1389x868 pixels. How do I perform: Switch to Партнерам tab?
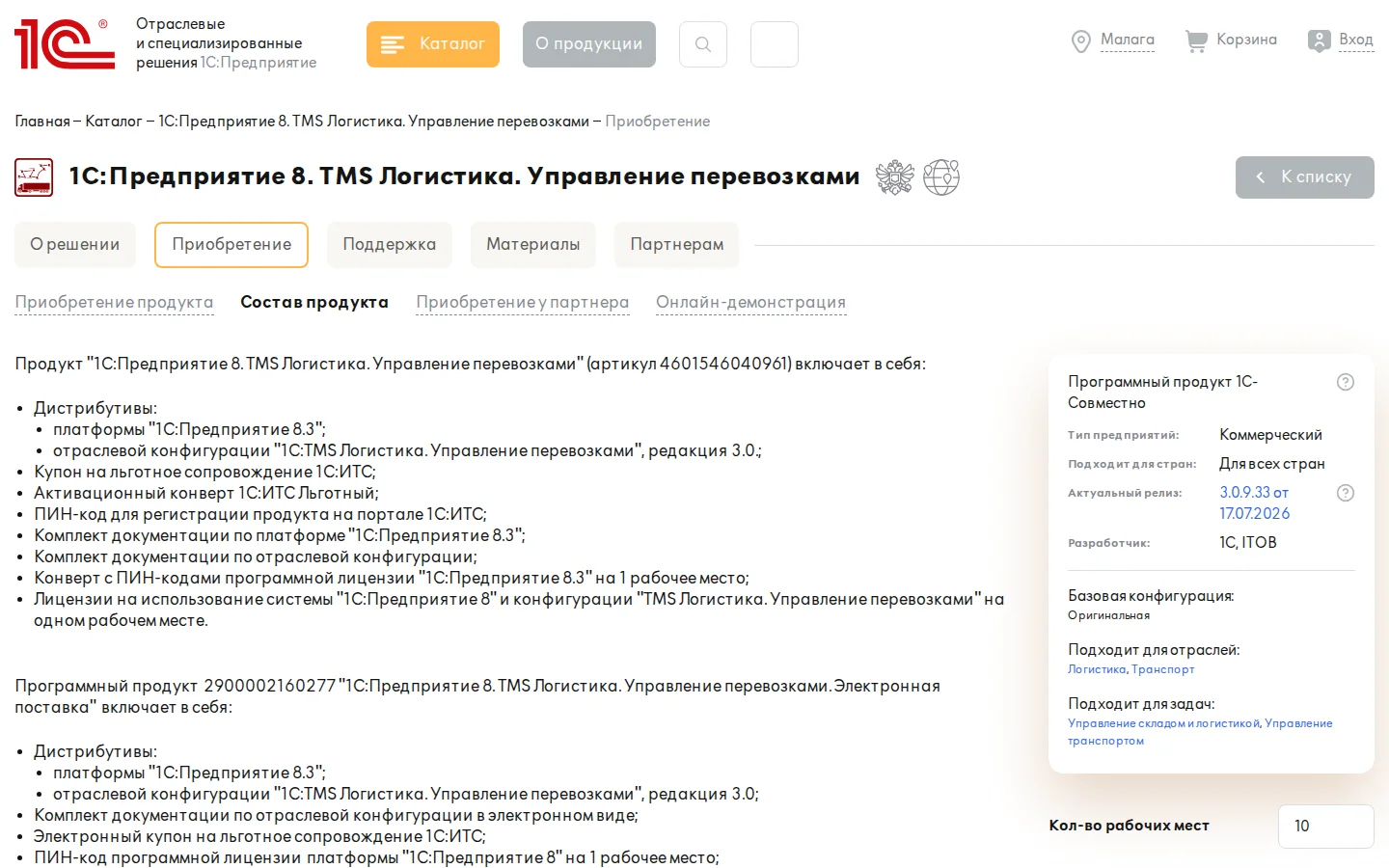(x=677, y=245)
